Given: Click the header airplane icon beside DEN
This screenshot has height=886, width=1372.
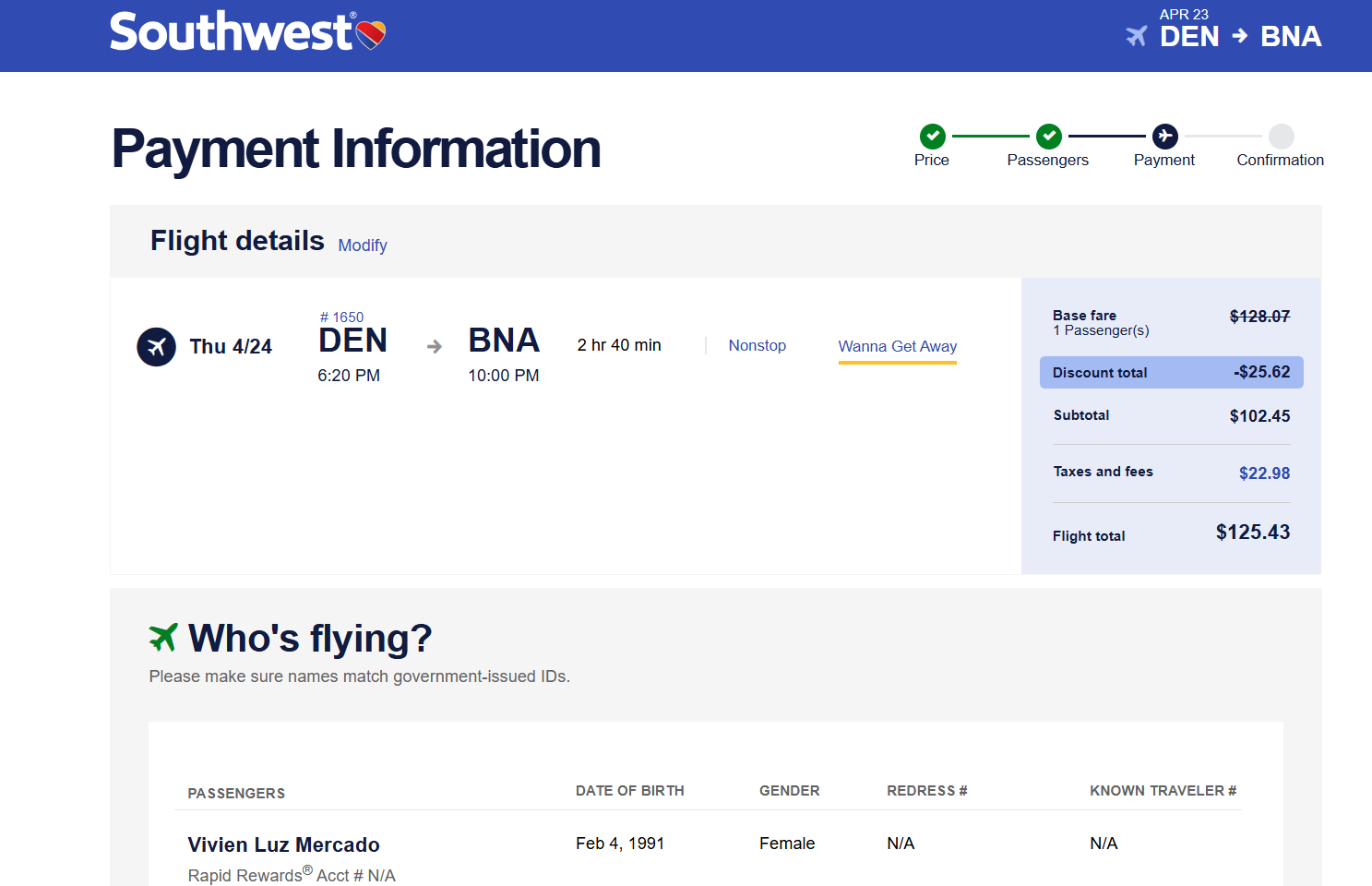Looking at the screenshot, I should pos(1137,36).
